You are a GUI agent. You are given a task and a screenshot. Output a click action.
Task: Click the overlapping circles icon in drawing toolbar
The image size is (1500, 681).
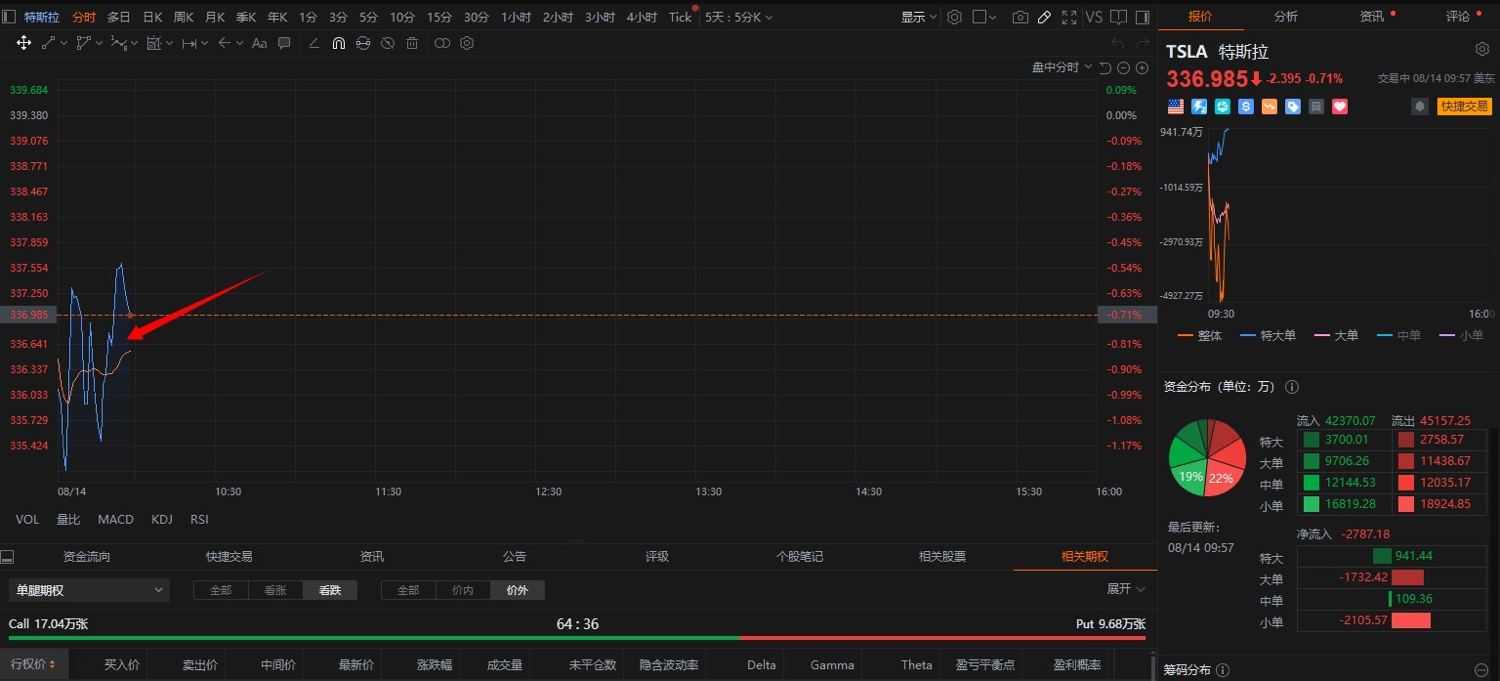pyautogui.click(x=442, y=43)
